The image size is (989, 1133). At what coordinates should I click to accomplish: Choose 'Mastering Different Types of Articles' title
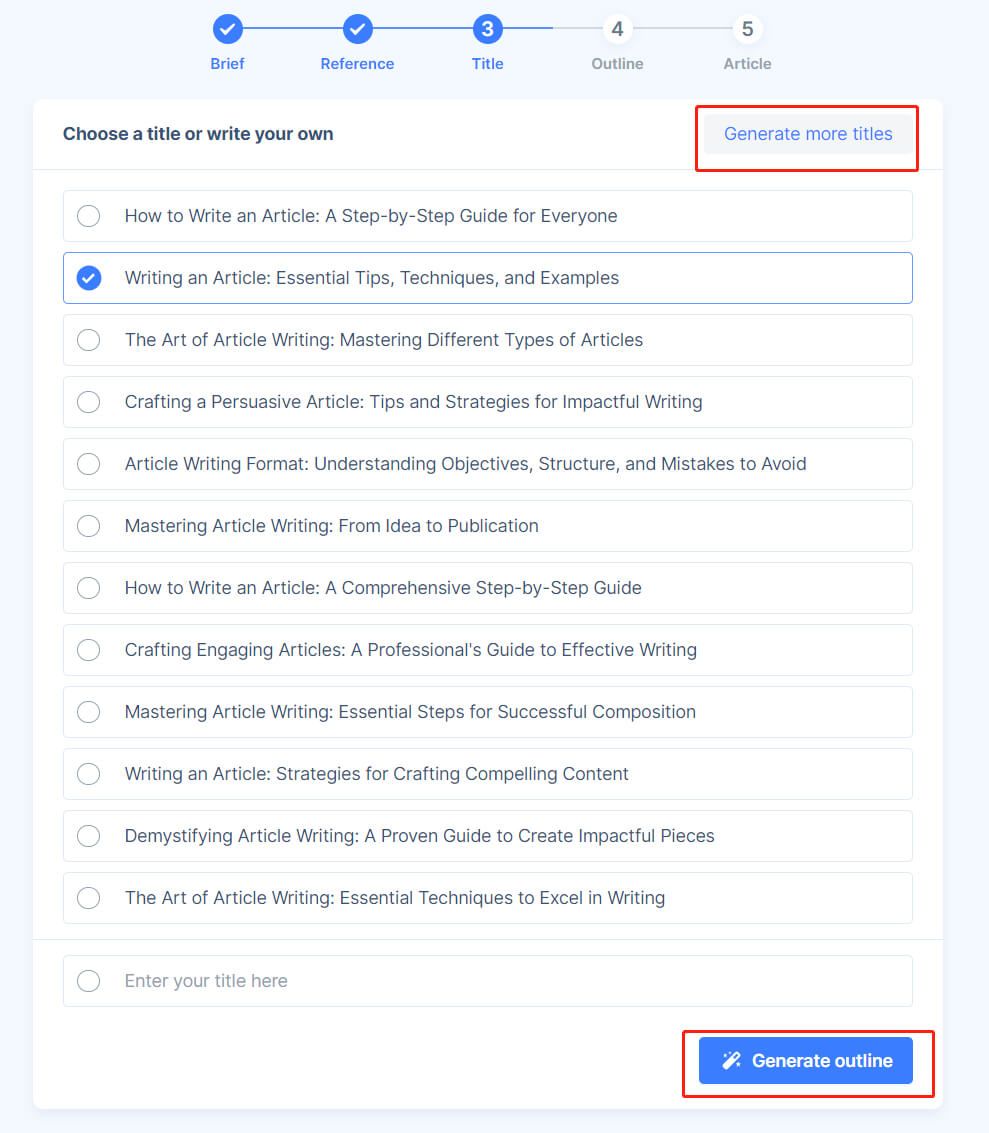89,340
